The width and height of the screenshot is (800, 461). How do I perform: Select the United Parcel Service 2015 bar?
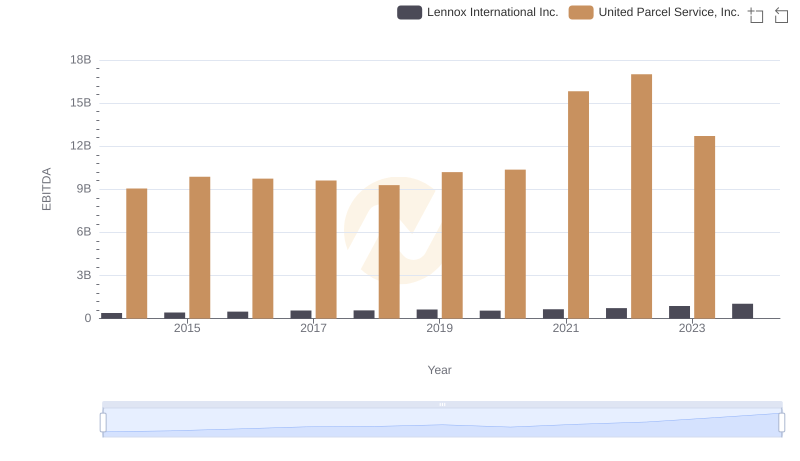(x=199, y=247)
